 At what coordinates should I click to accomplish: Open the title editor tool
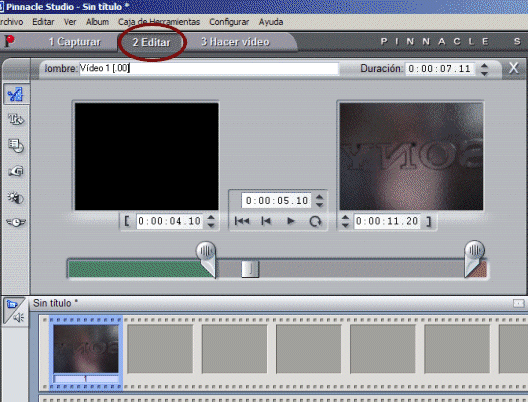15,120
